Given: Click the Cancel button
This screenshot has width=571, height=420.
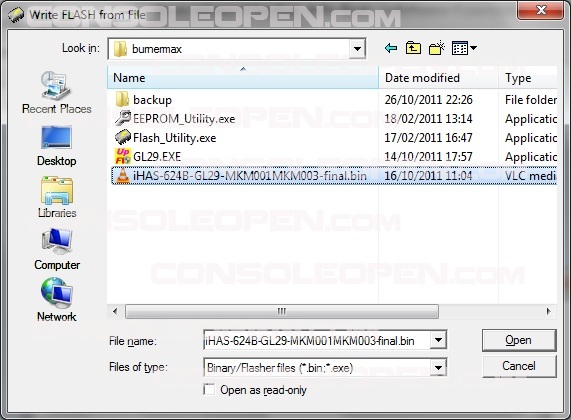Looking at the screenshot, I should (x=519, y=366).
